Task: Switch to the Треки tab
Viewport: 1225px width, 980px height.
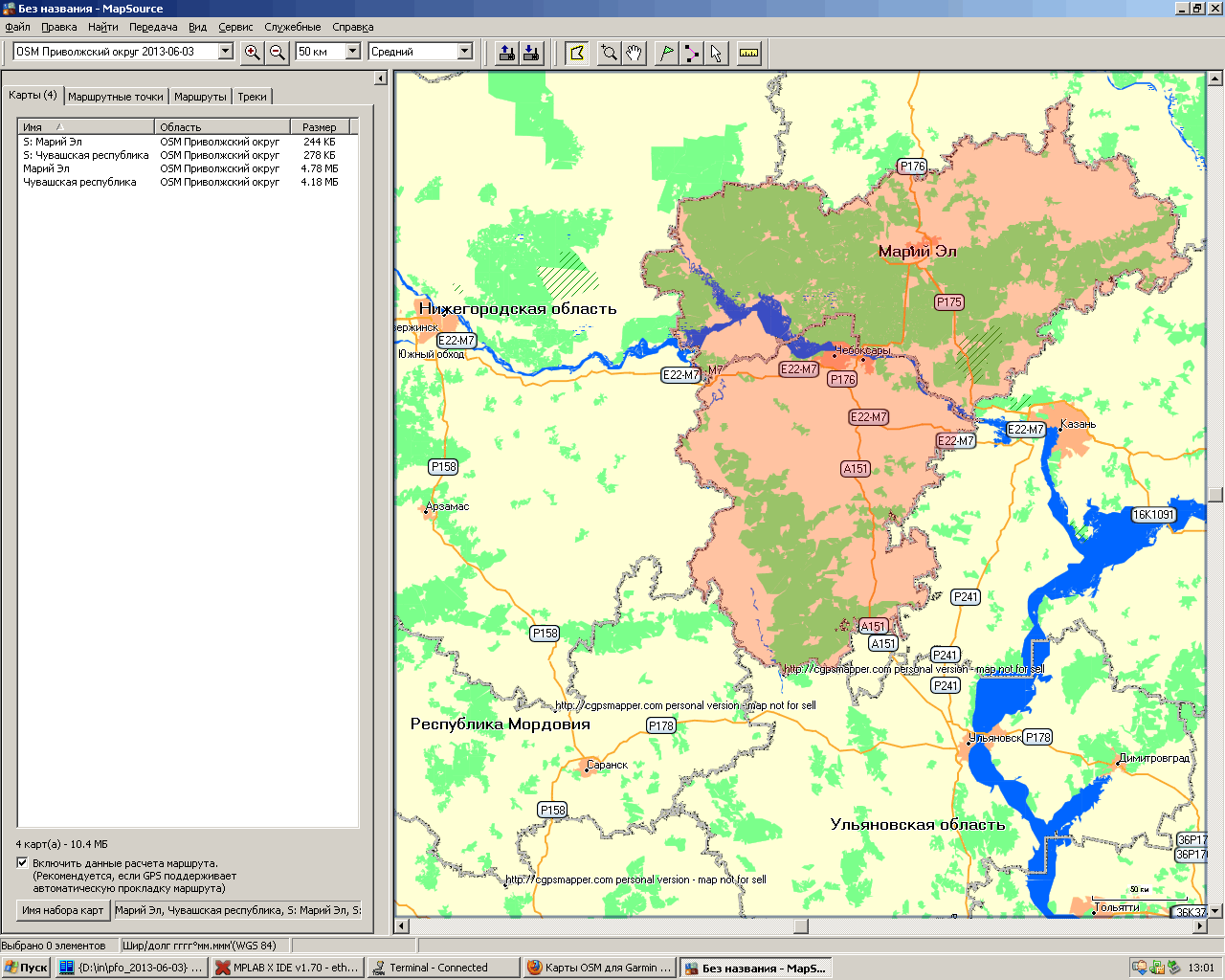Action: [x=253, y=97]
